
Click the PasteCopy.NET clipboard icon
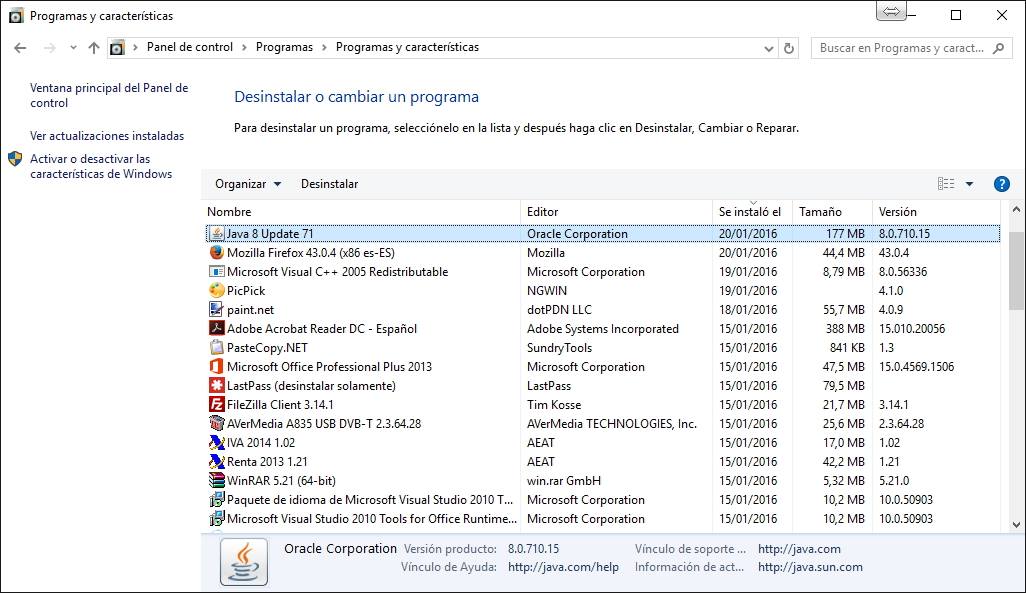[x=217, y=347]
